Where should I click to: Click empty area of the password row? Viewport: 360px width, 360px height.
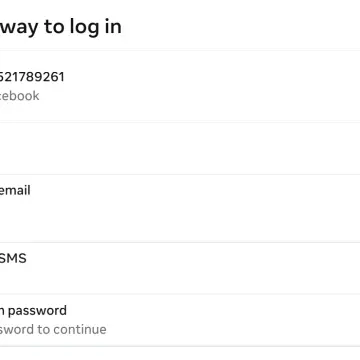[227, 320]
